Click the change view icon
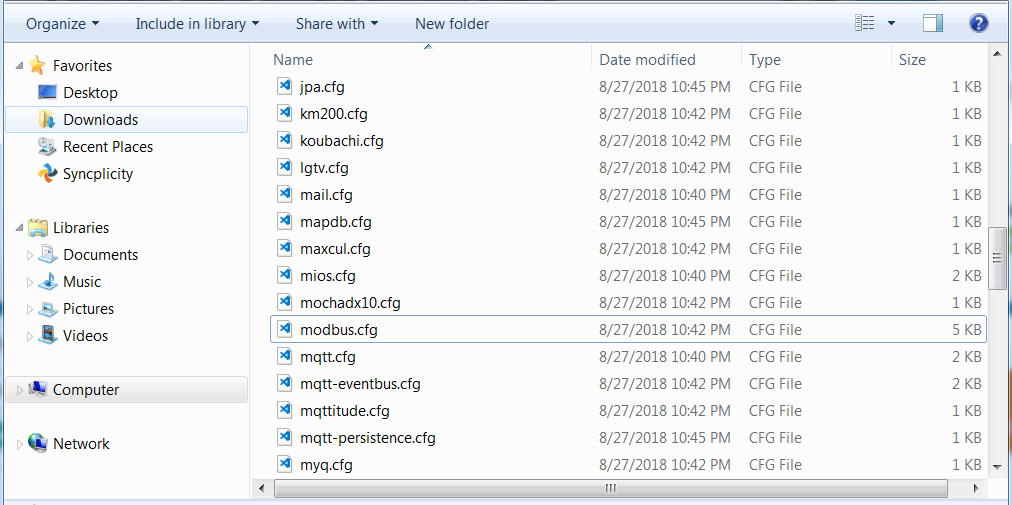The width and height of the screenshot is (1012, 505). (x=866, y=23)
